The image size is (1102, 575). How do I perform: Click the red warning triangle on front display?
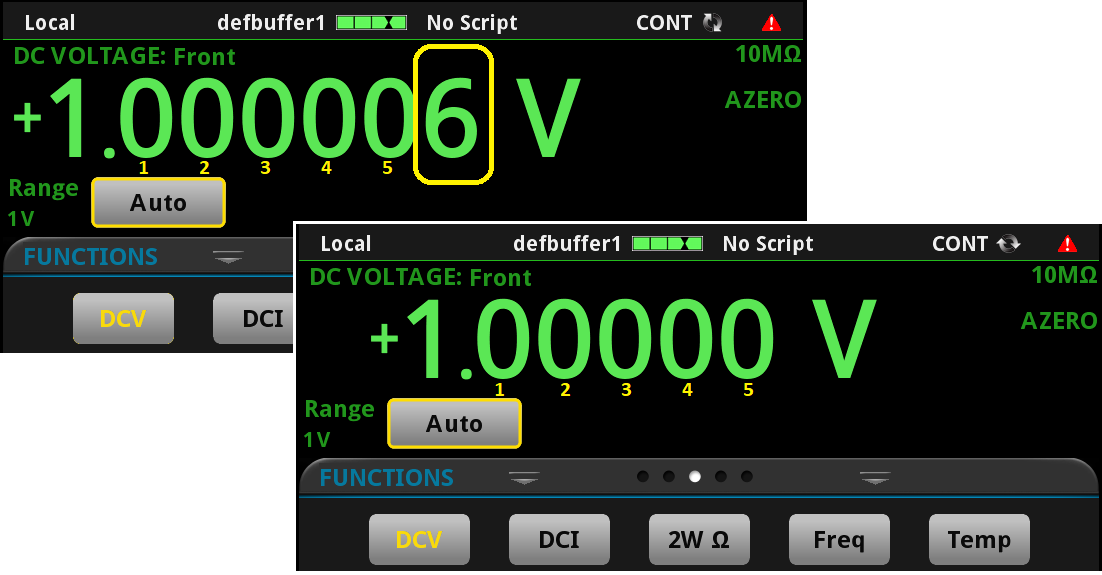(1067, 243)
